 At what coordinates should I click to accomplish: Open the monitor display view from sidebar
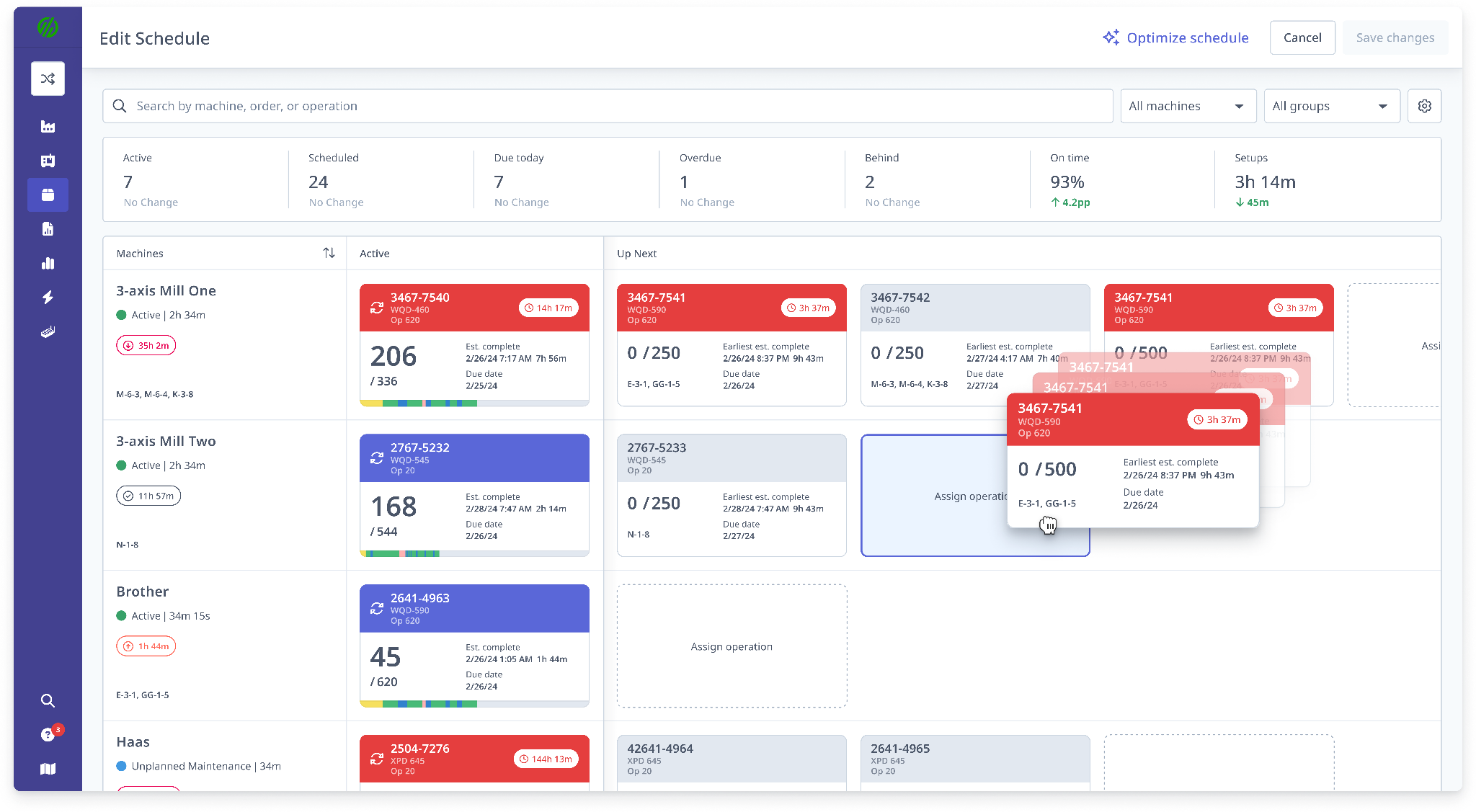pyautogui.click(x=48, y=161)
